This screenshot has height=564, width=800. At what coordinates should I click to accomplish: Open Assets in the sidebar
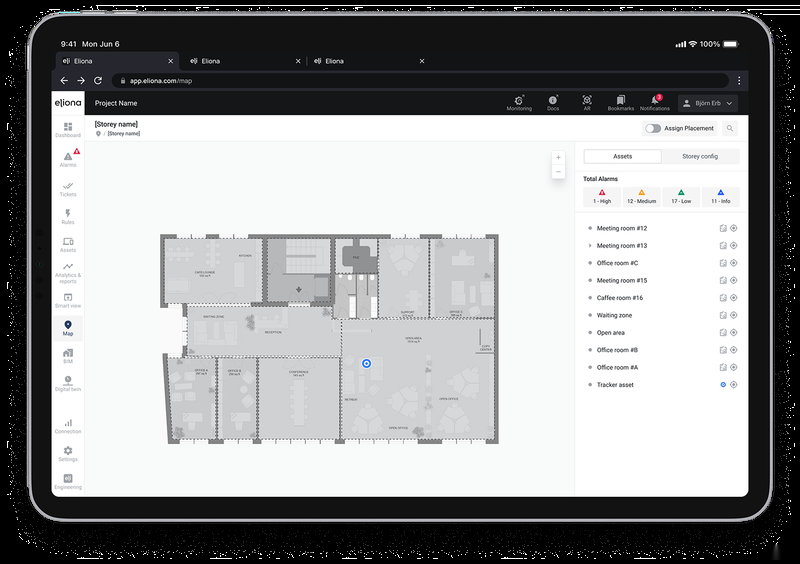(x=68, y=244)
